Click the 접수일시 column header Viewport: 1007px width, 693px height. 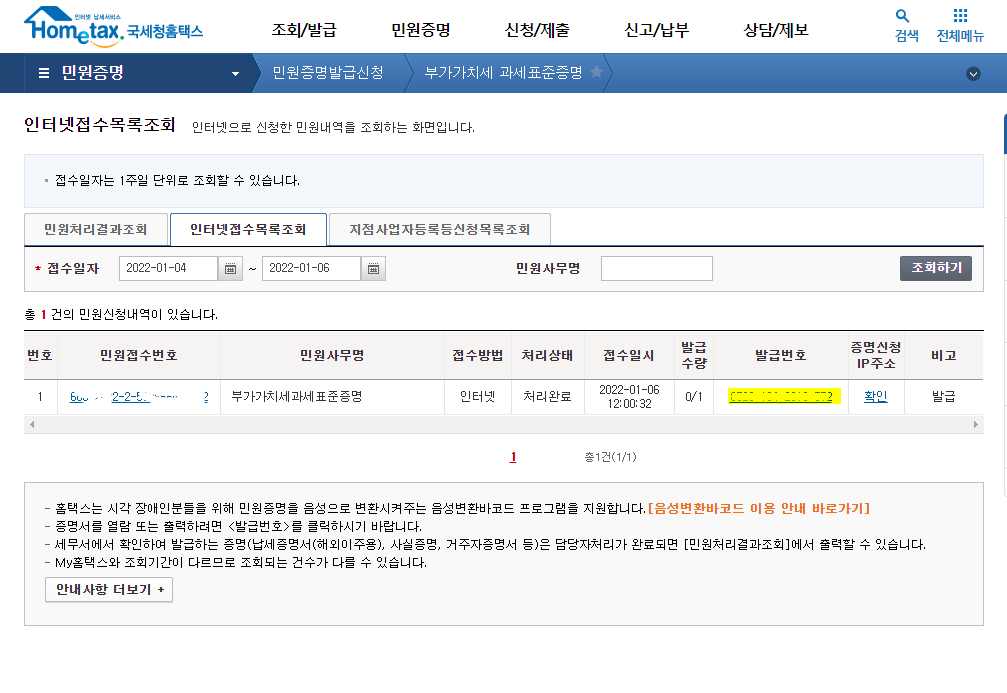pos(629,355)
